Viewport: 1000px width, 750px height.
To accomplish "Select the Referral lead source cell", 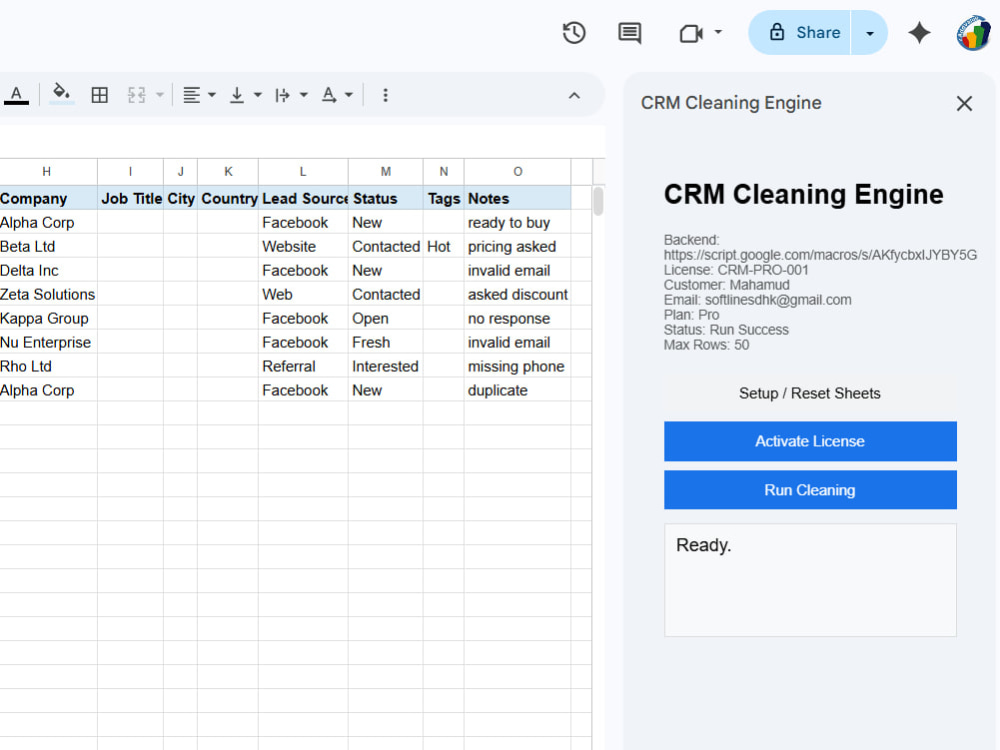I will point(303,366).
